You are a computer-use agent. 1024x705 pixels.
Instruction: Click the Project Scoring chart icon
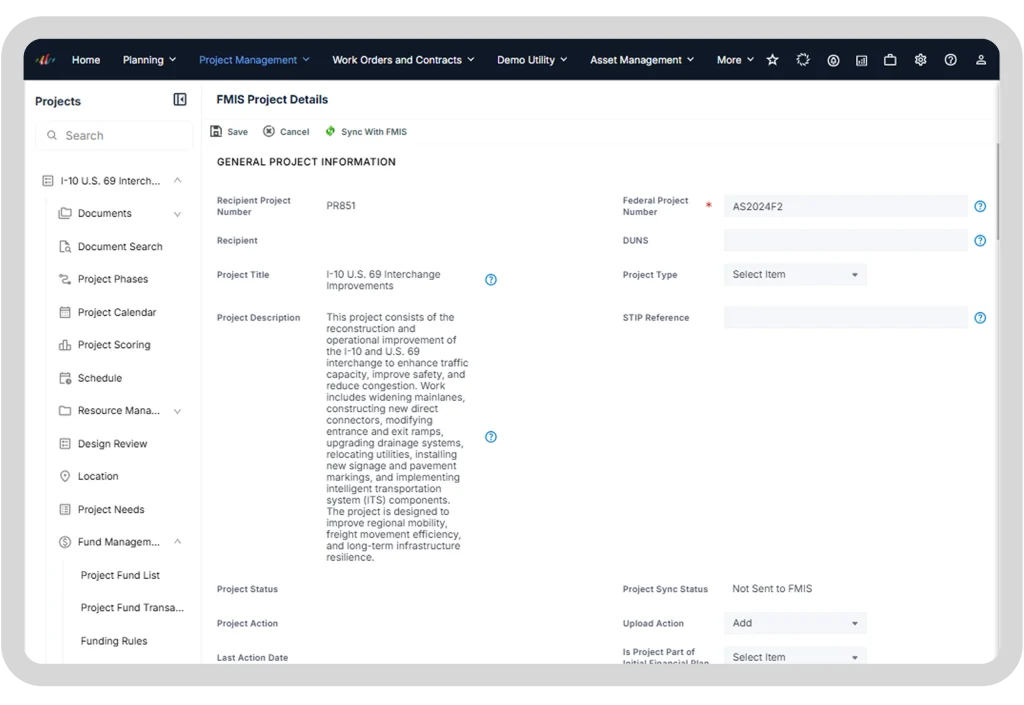tap(65, 345)
